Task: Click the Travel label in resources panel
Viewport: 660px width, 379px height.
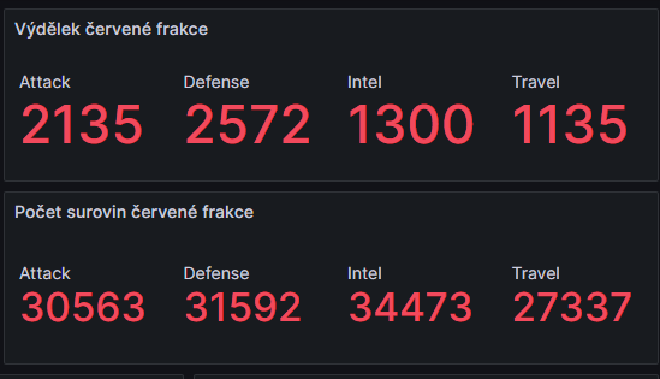Action: (x=536, y=273)
